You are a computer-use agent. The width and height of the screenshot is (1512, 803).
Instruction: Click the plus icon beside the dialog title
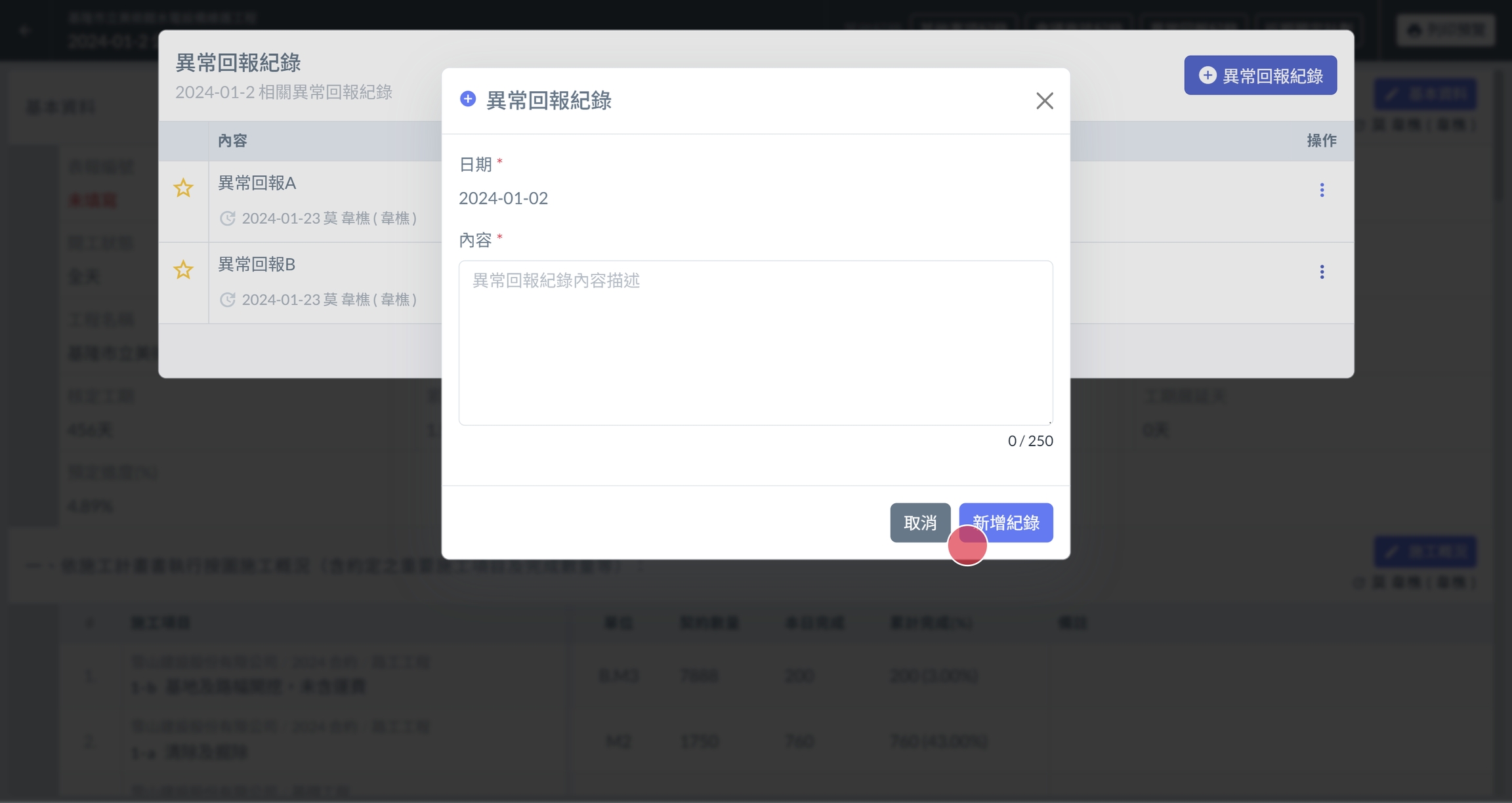tap(468, 99)
